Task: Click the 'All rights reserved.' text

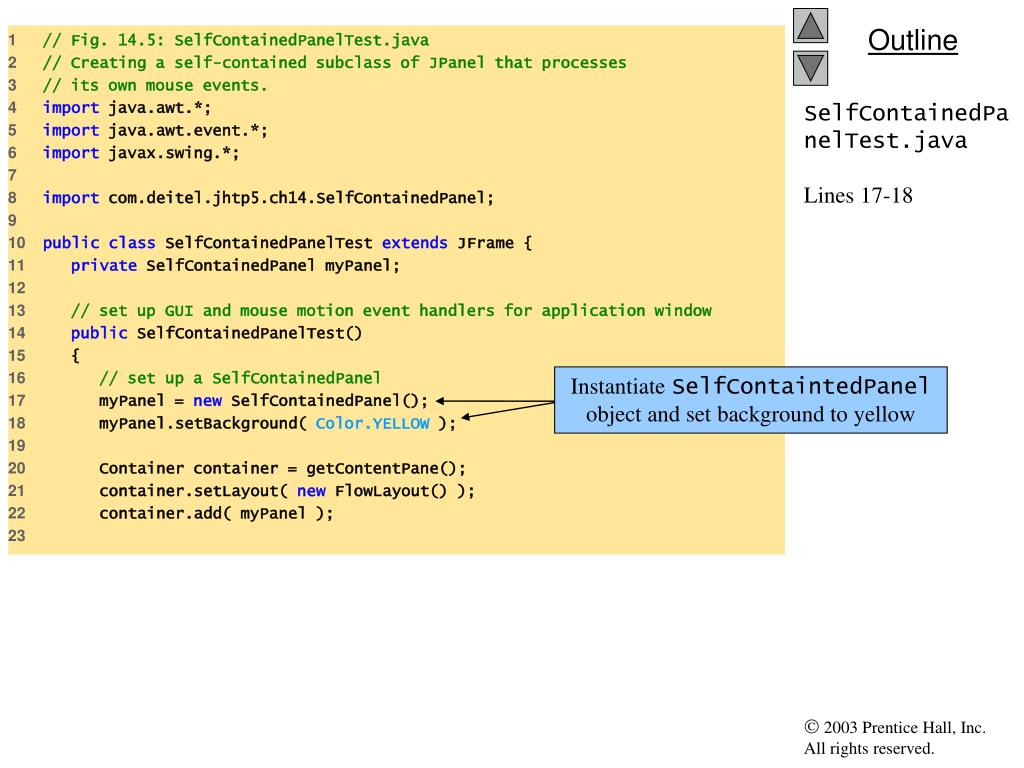Action: point(869,748)
